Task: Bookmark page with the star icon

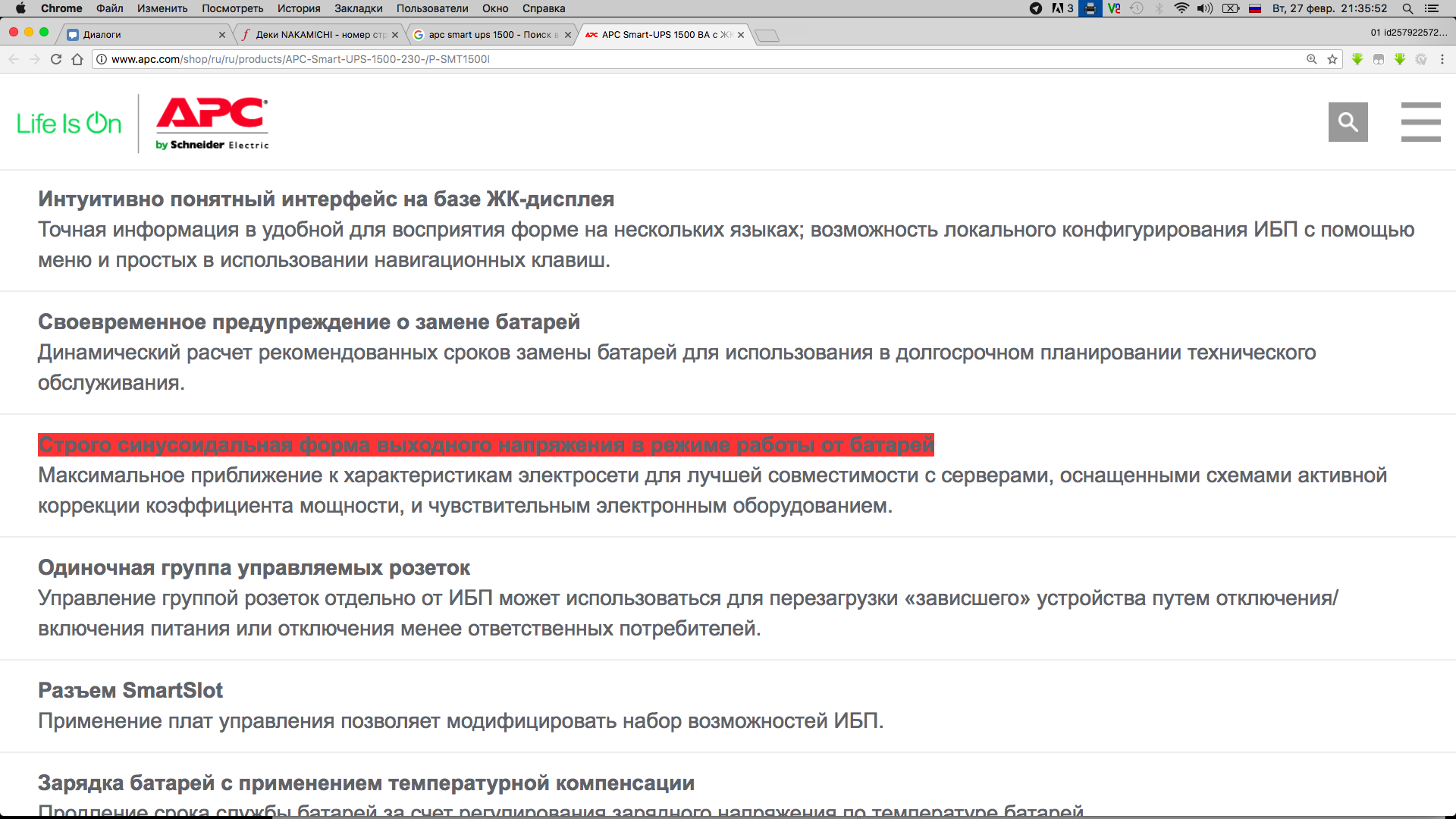Action: click(1332, 59)
